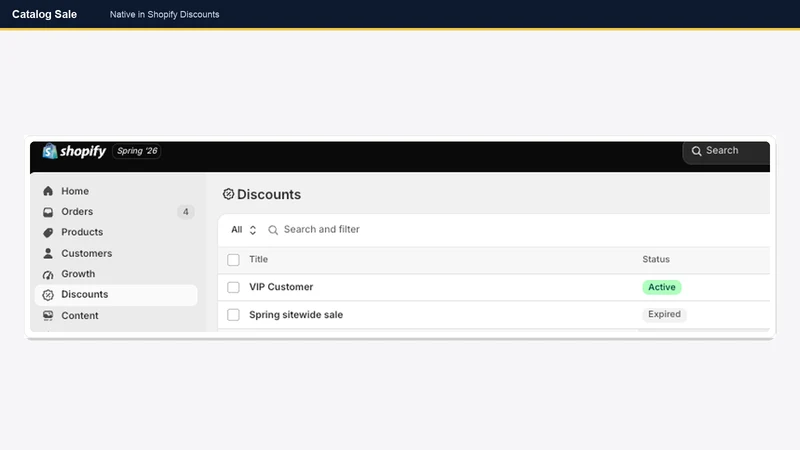Open the Spring sitewide sale discount
The width and height of the screenshot is (800, 450).
point(296,315)
